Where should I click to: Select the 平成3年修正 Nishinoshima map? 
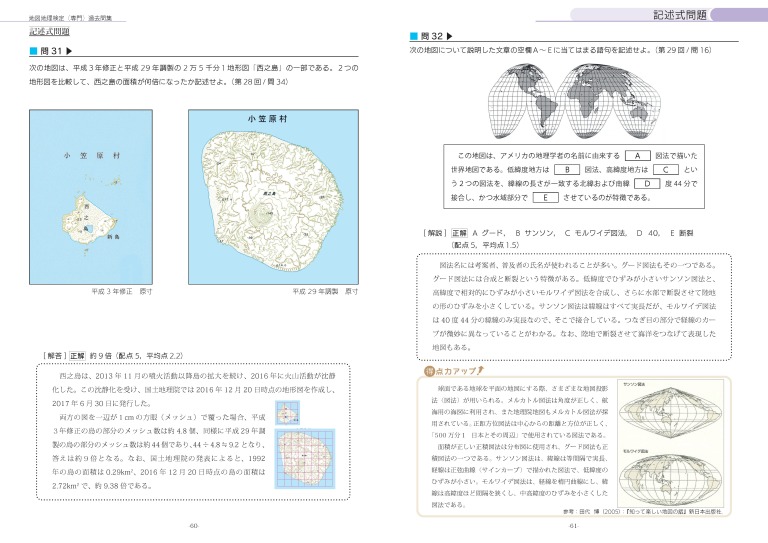click(x=91, y=197)
